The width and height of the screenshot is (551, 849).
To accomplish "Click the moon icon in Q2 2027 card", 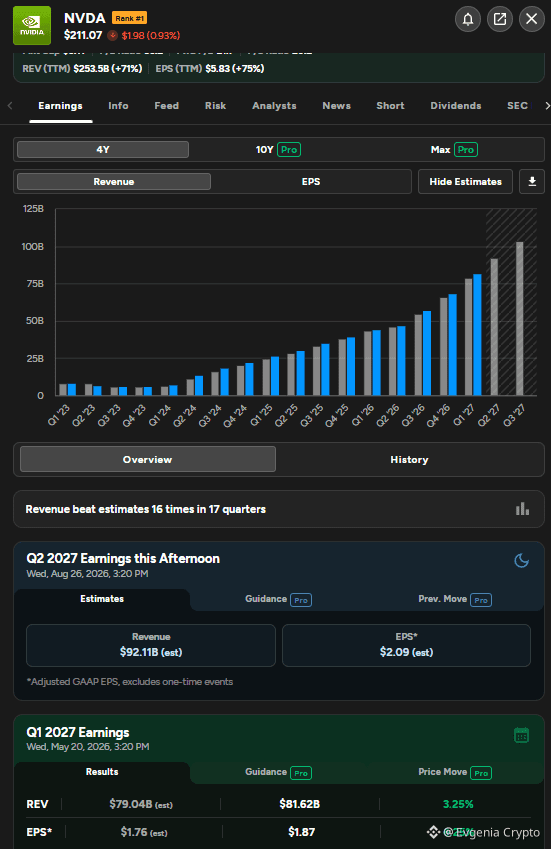I will click(x=521, y=560).
